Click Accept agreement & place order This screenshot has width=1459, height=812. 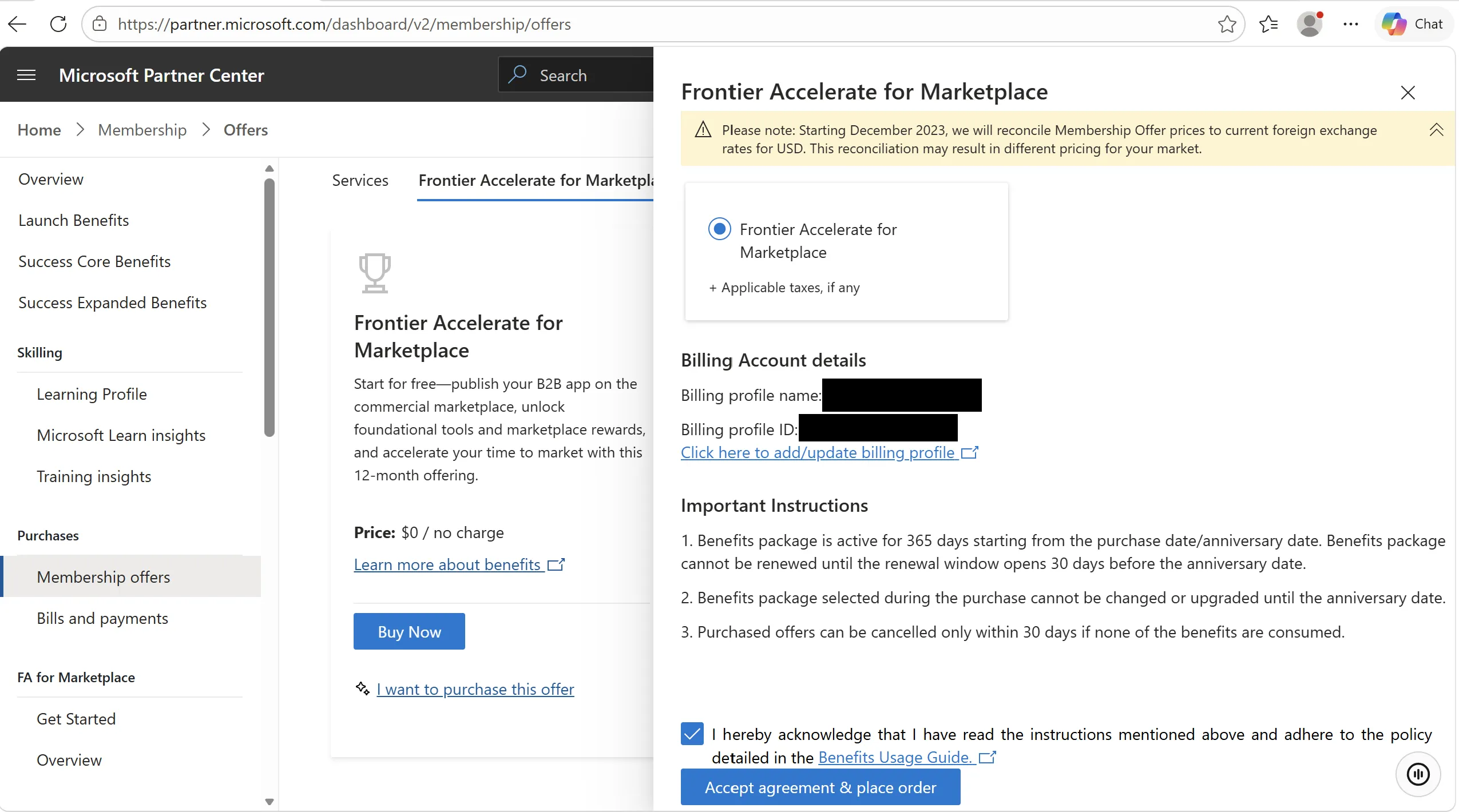(820, 787)
